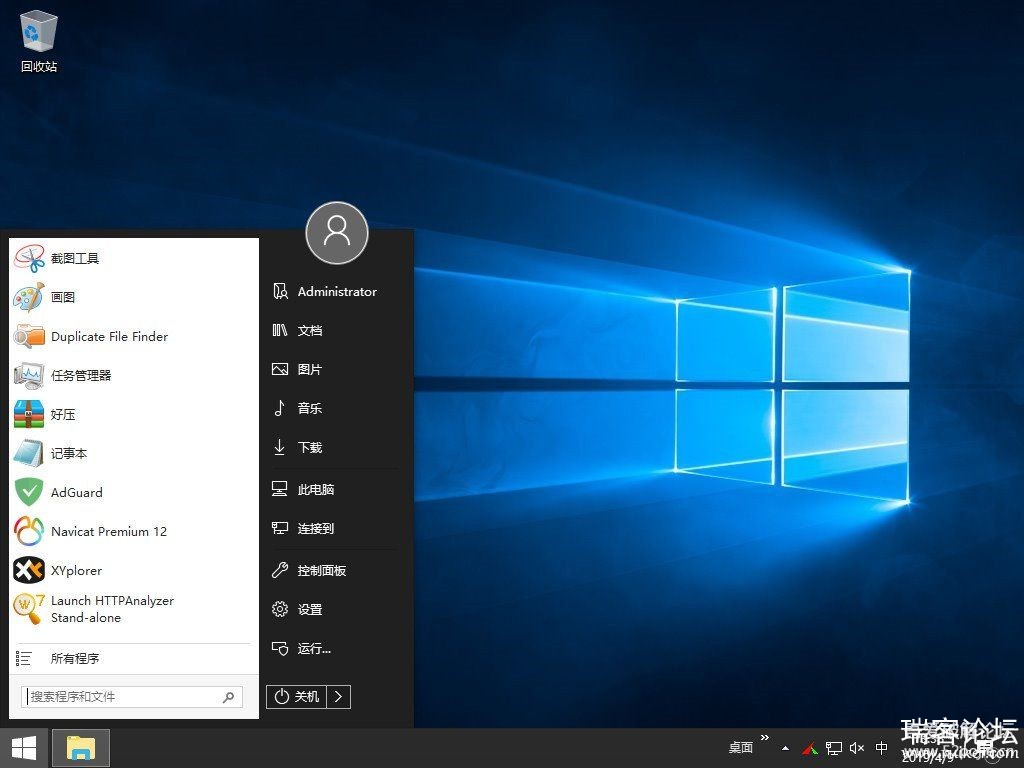Expand shutdown options arrow
This screenshot has width=1024, height=768.
(x=338, y=697)
